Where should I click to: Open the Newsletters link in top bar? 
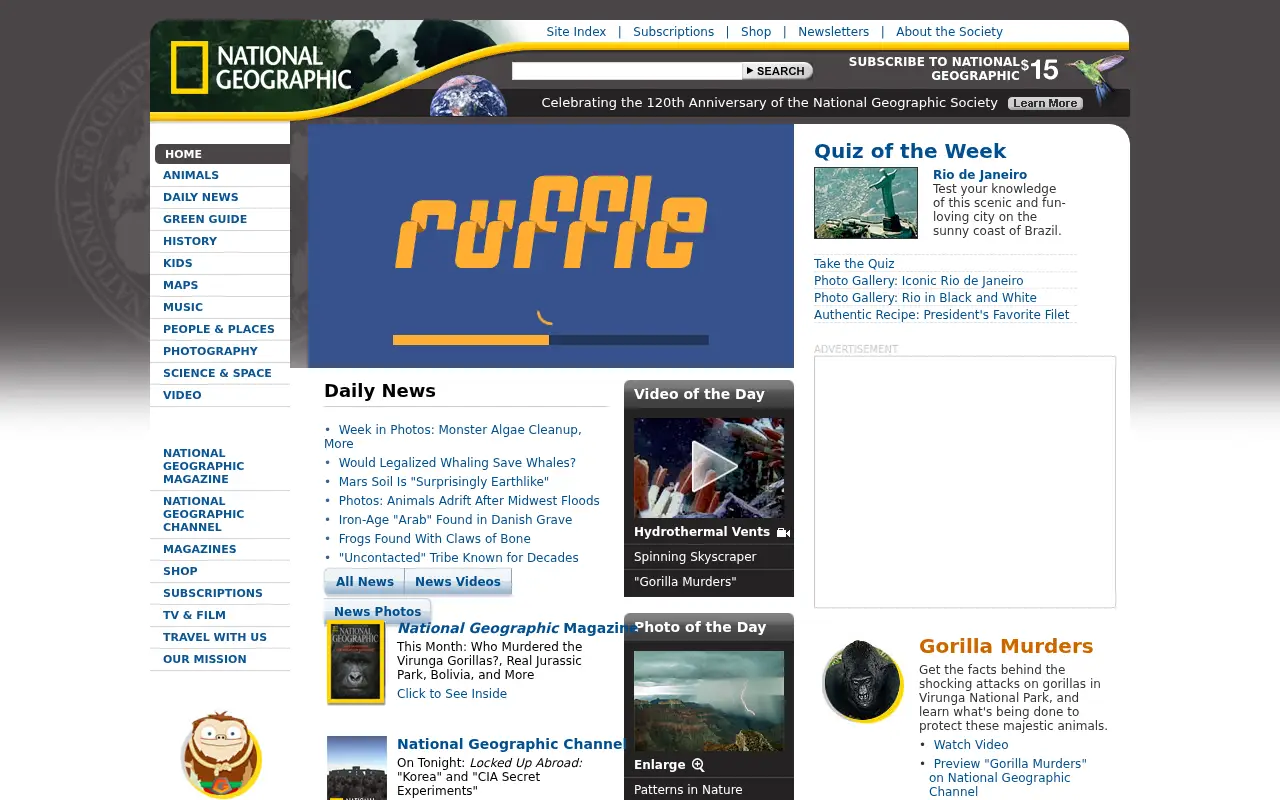click(833, 32)
